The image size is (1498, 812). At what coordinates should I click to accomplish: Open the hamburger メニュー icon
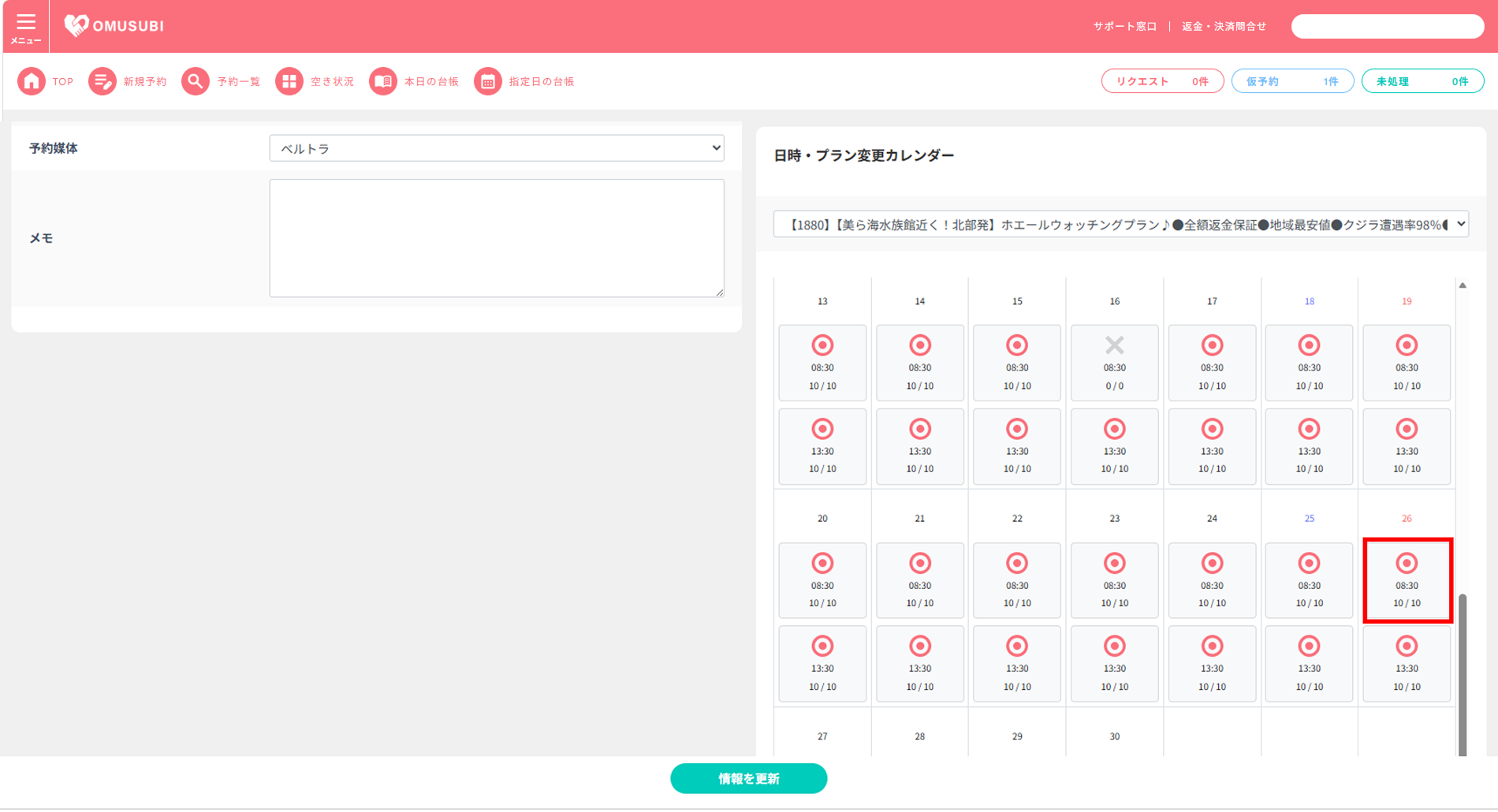(26, 27)
